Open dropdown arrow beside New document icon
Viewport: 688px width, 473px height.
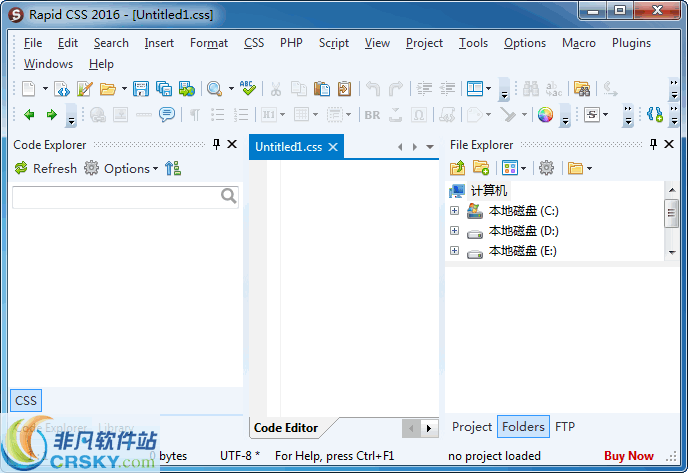click(45, 89)
